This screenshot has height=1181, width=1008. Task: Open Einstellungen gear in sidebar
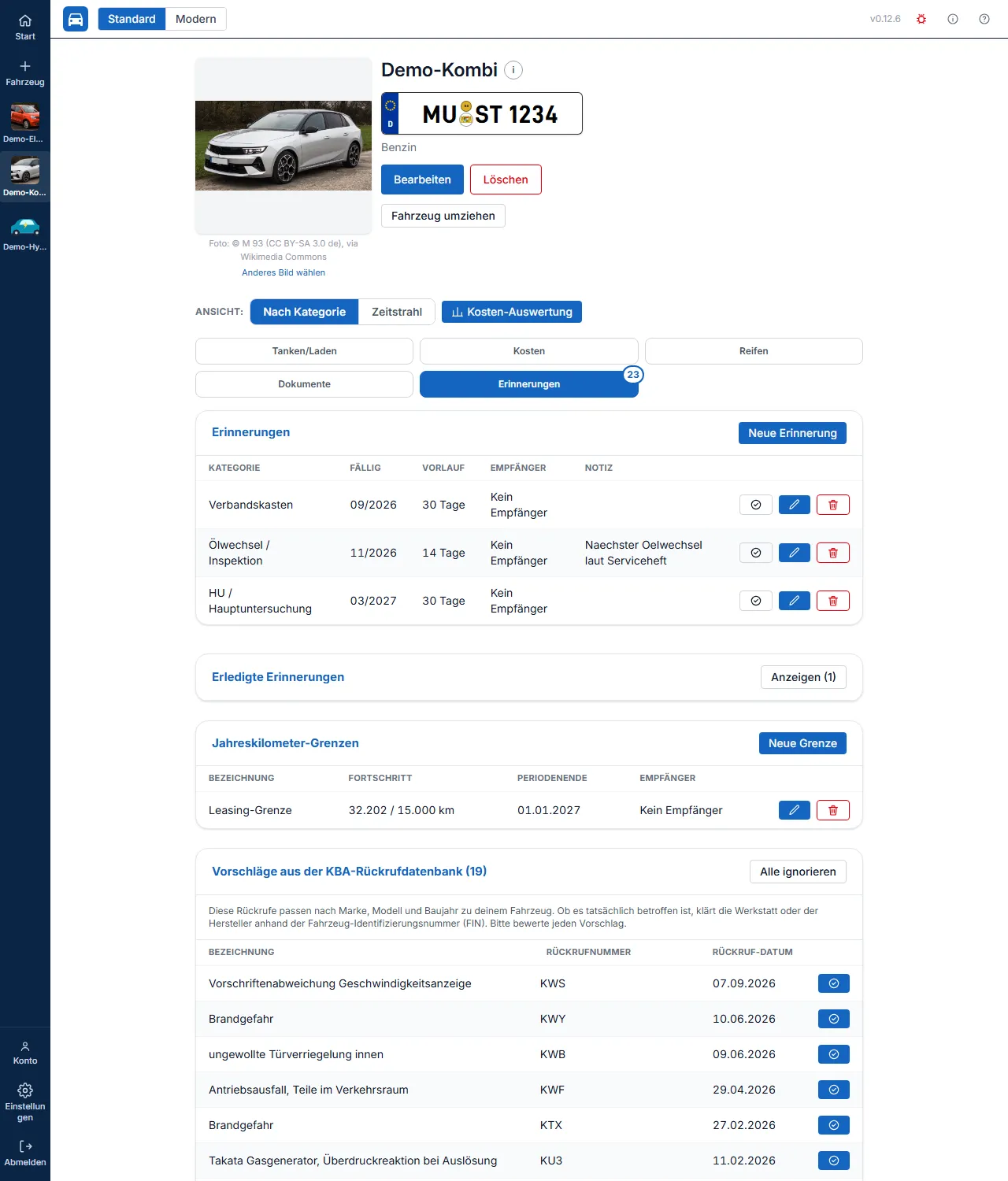[25, 1101]
